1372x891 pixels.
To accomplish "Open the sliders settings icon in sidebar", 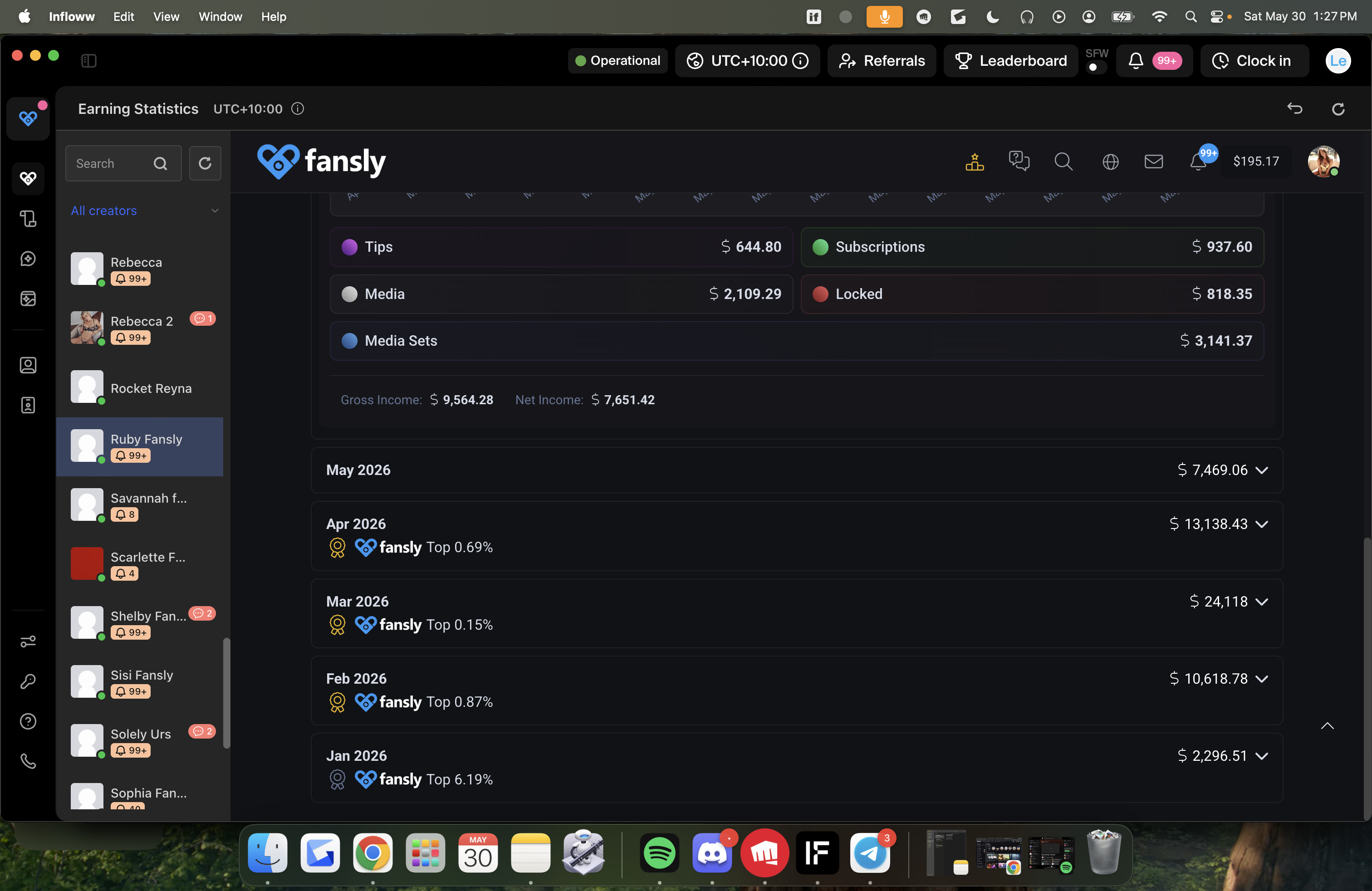I will pos(28,641).
